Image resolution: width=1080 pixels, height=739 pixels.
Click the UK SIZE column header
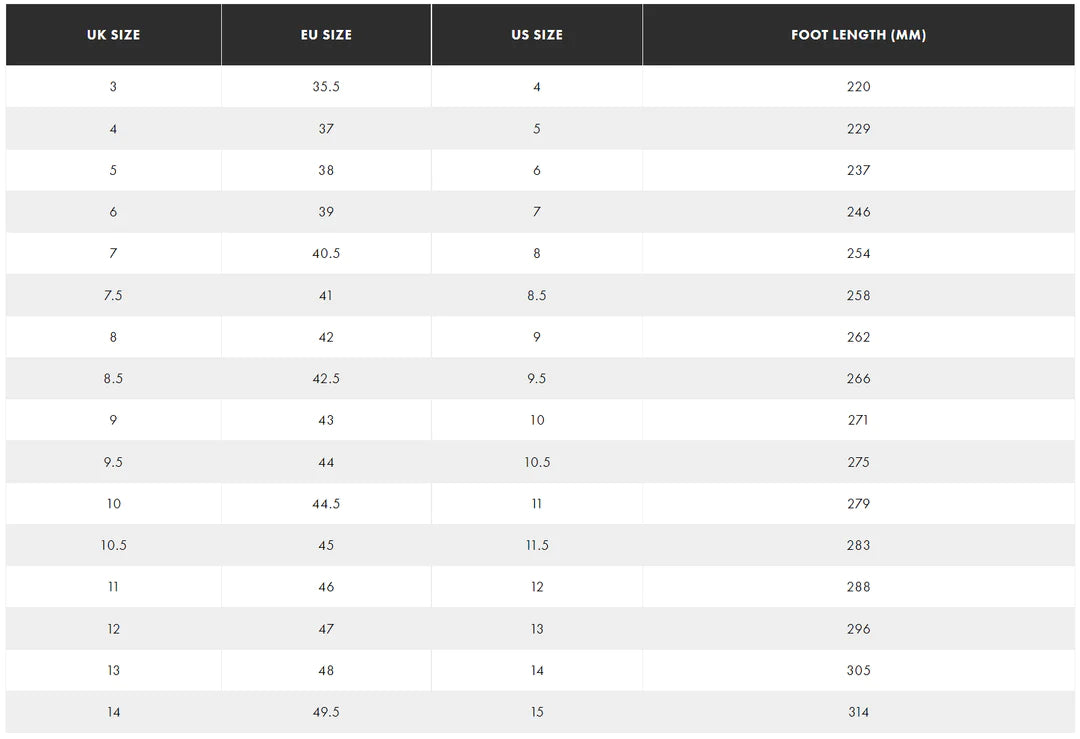pyautogui.click(x=113, y=35)
